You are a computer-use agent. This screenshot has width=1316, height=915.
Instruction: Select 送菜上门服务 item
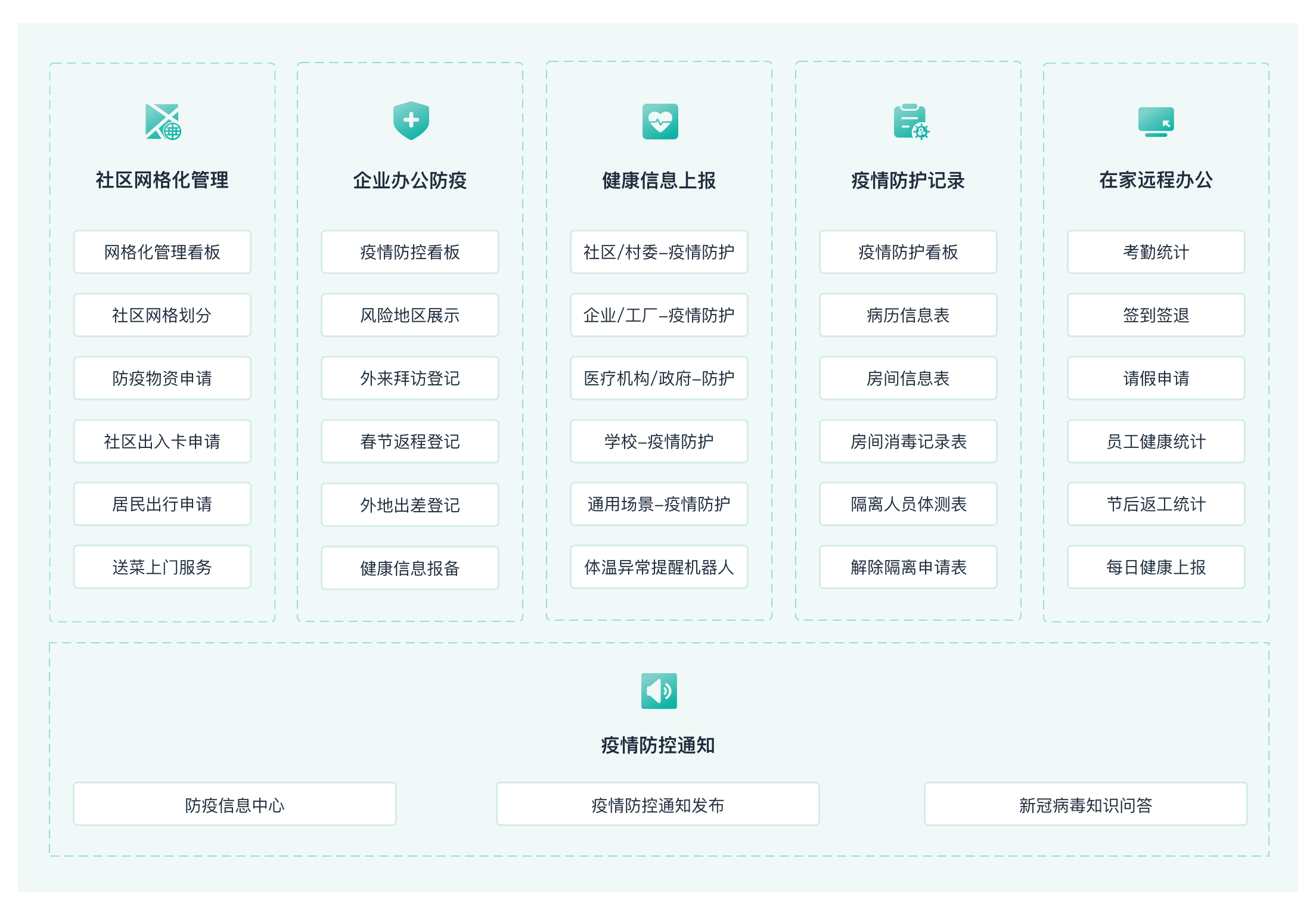click(162, 567)
